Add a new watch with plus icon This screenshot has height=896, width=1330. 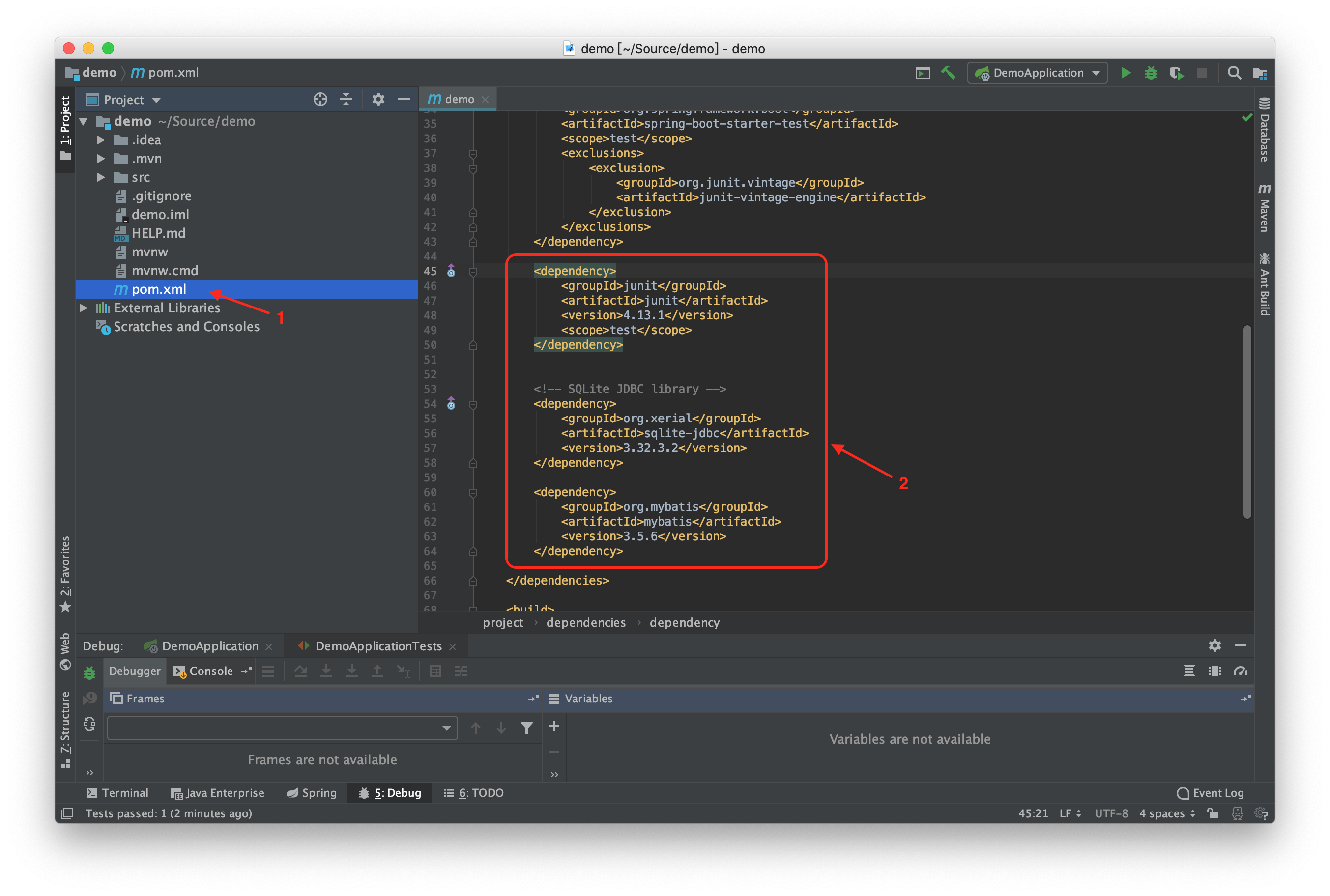click(x=554, y=727)
